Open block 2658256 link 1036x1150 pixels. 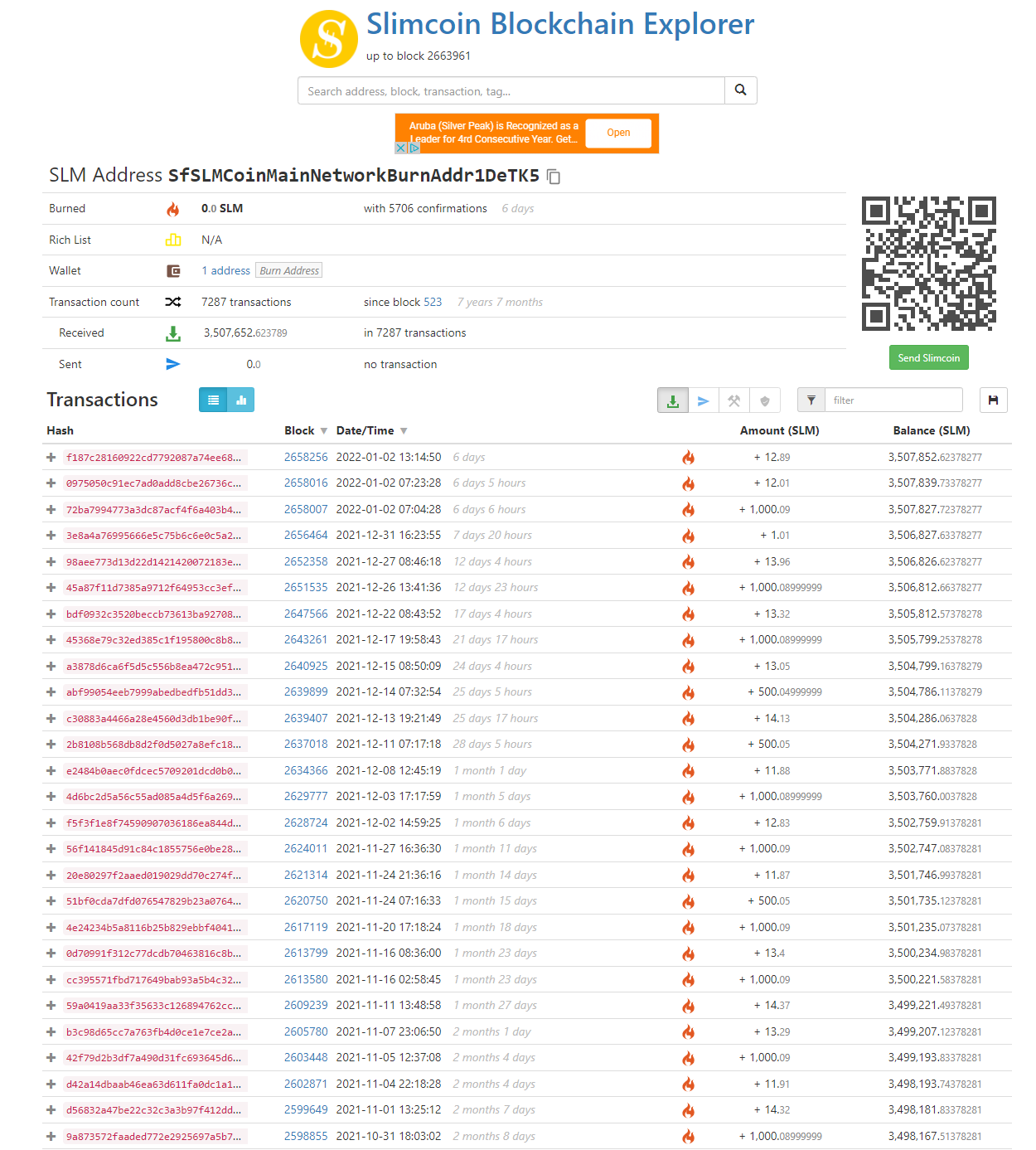pos(306,457)
